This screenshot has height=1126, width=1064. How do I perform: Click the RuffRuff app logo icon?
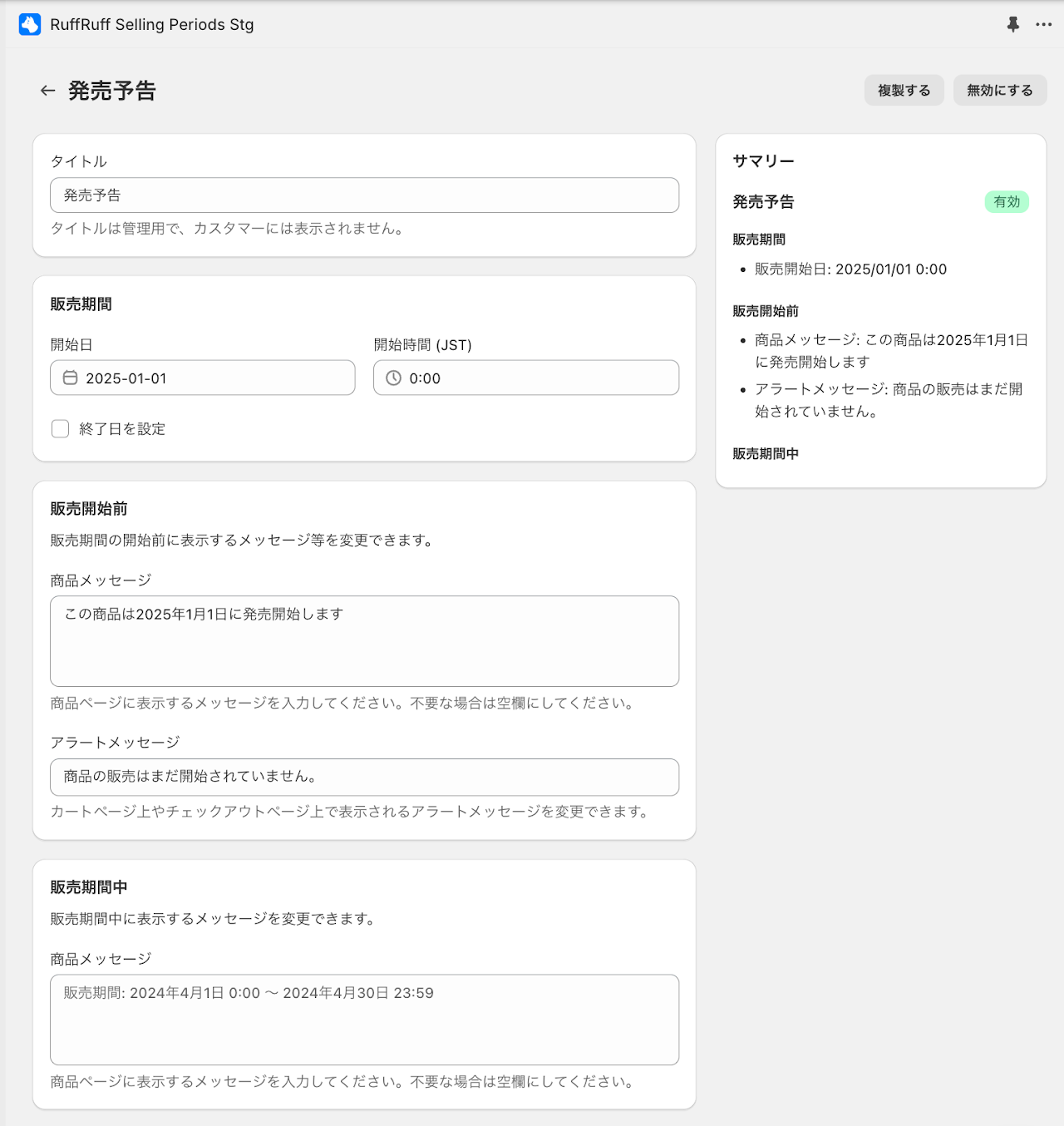tap(30, 24)
